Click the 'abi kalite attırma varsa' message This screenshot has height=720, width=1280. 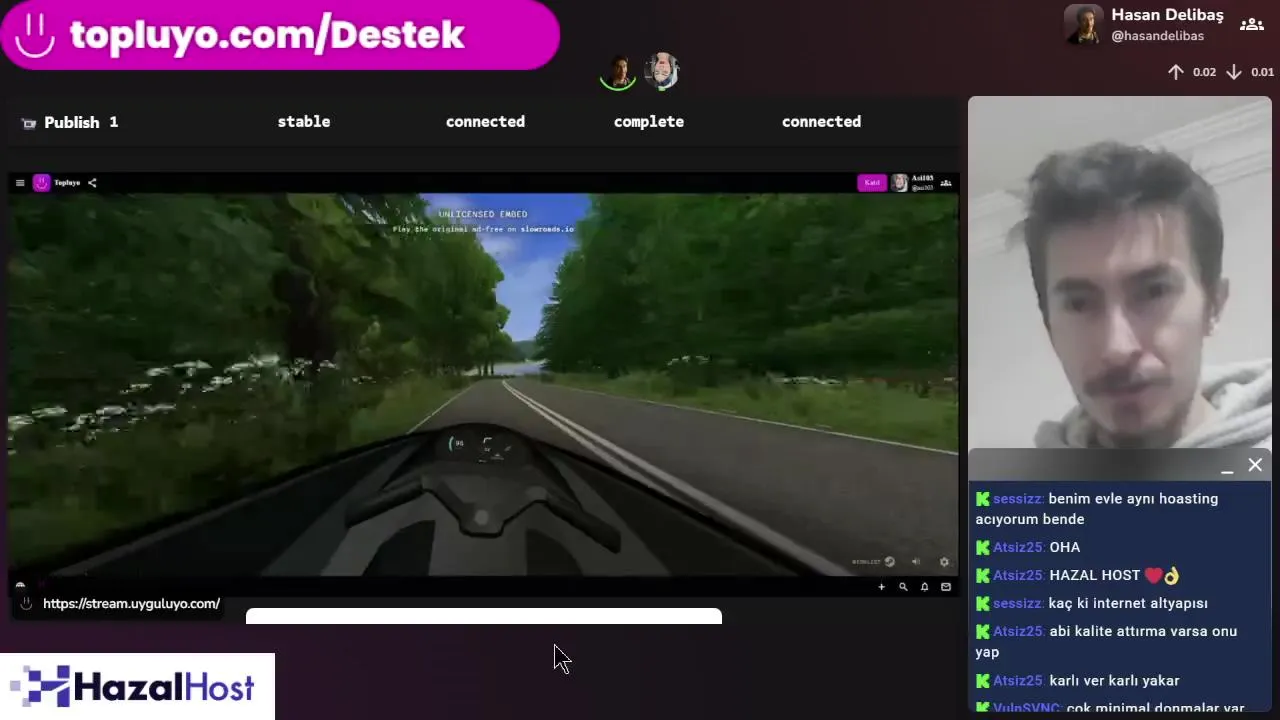[x=1107, y=641]
